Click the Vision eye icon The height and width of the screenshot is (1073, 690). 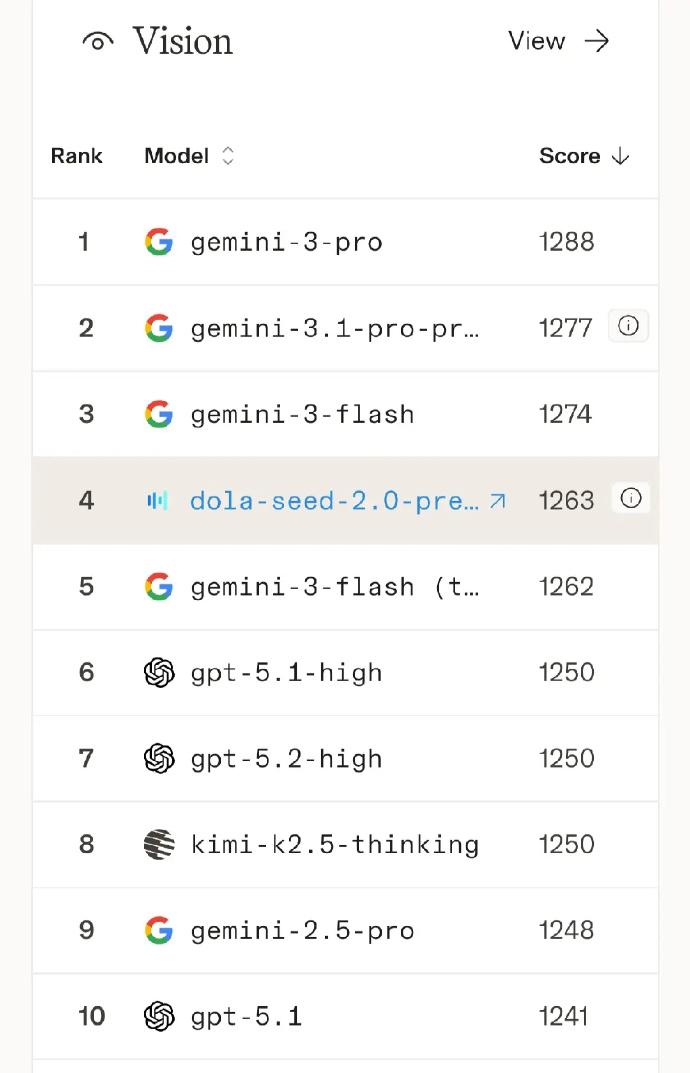pyautogui.click(x=97, y=42)
